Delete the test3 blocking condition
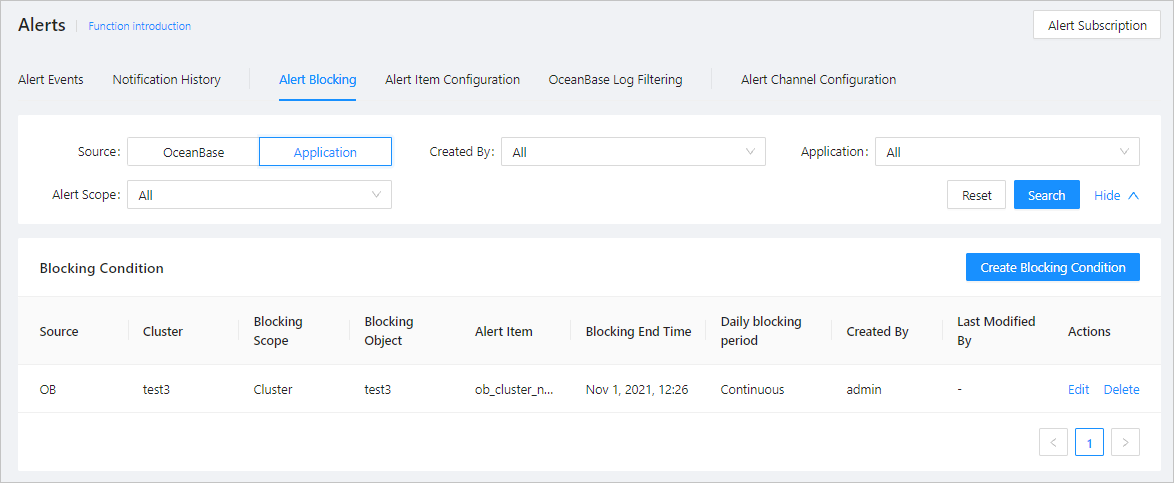Screen dimensions: 1174x483 click(1121, 389)
